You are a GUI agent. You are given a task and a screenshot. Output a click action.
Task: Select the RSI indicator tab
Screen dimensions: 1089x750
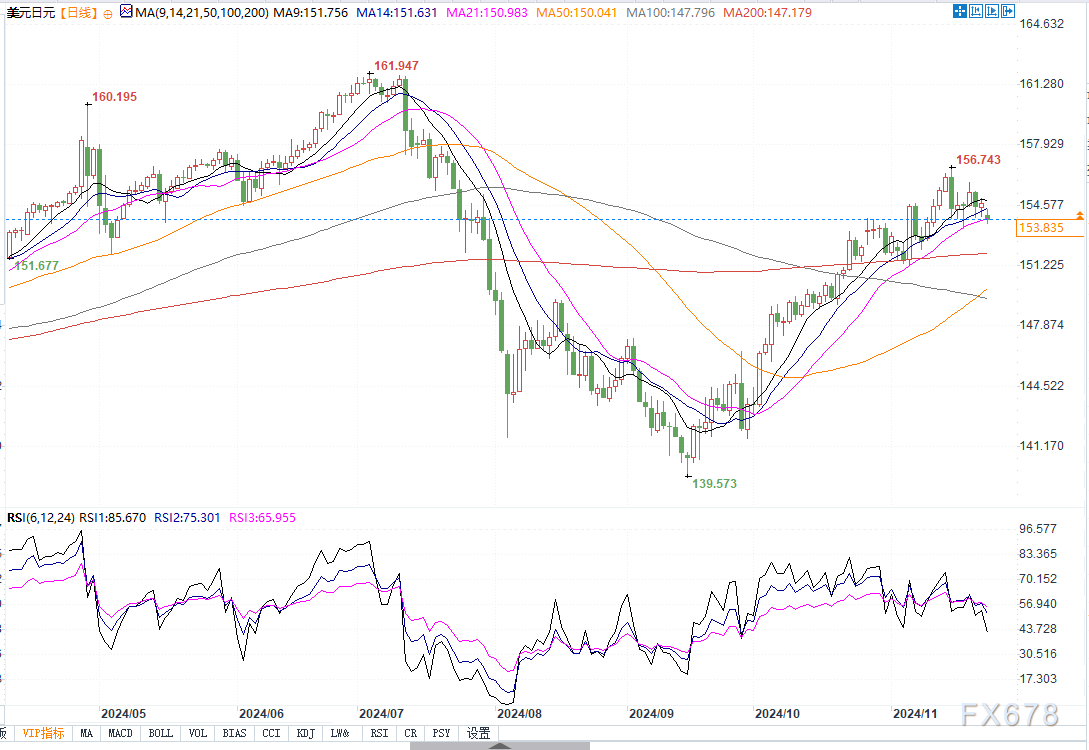point(379,733)
